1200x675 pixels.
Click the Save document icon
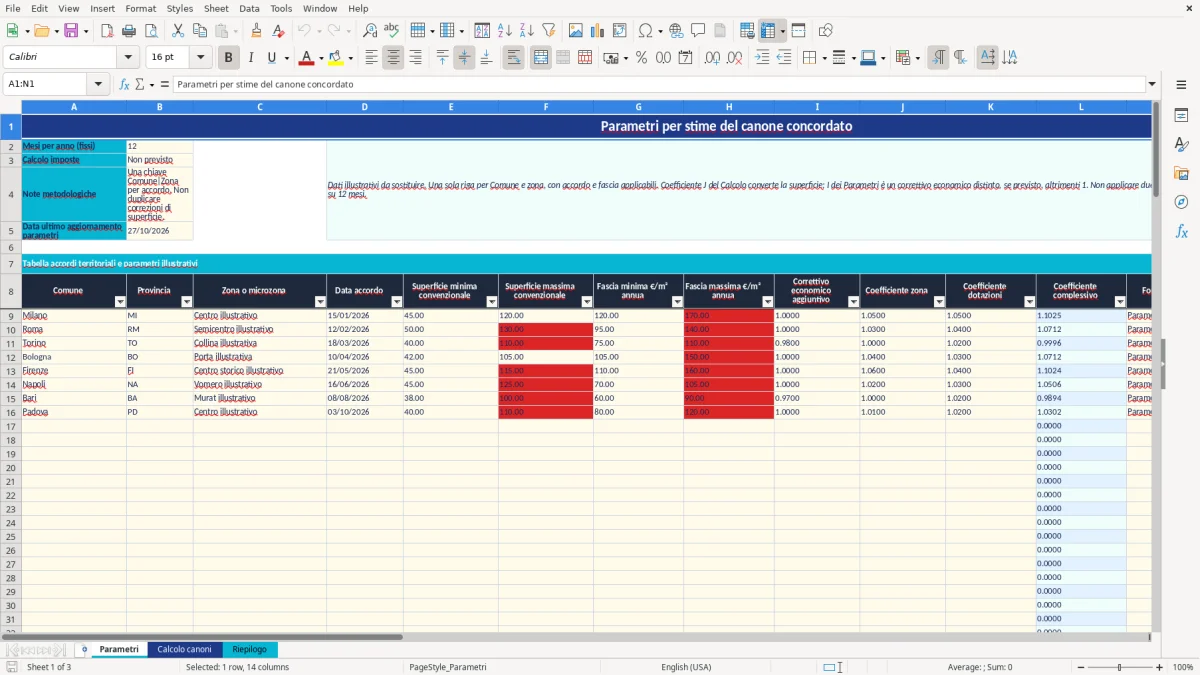pyautogui.click(x=71, y=31)
